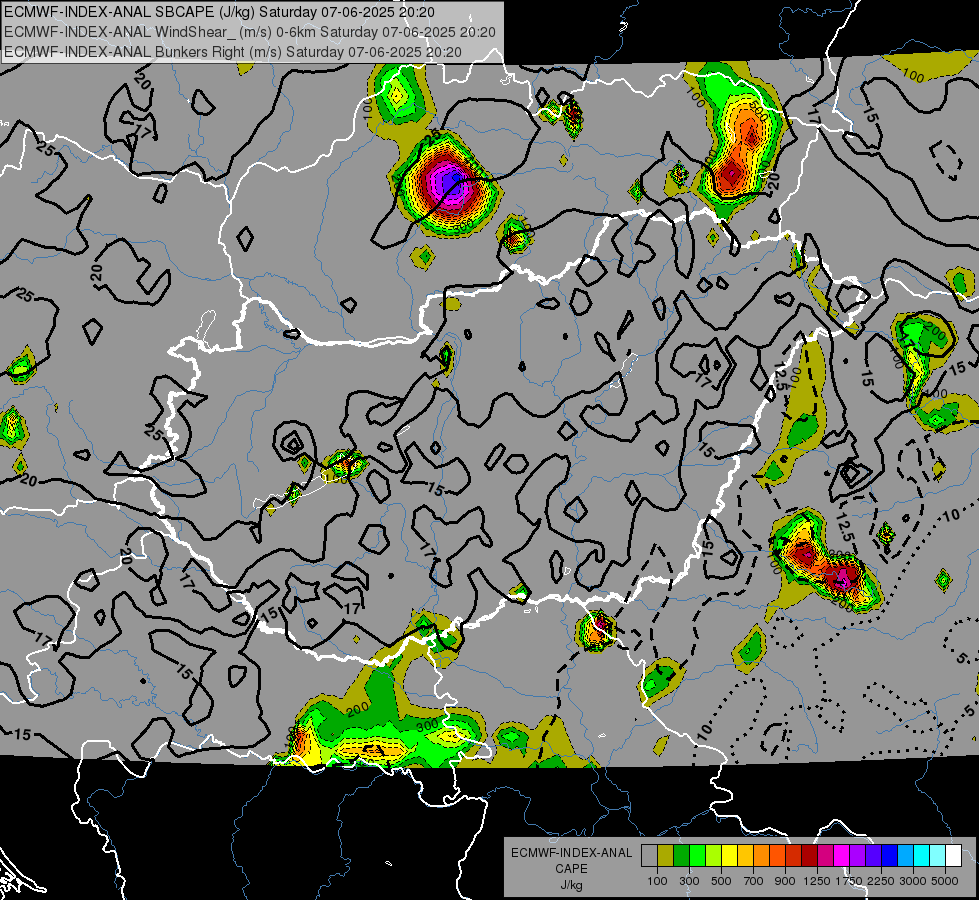
Task: Click the Bunkers Right (m/s) title line
Action: pyautogui.click(x=232, y=52)
